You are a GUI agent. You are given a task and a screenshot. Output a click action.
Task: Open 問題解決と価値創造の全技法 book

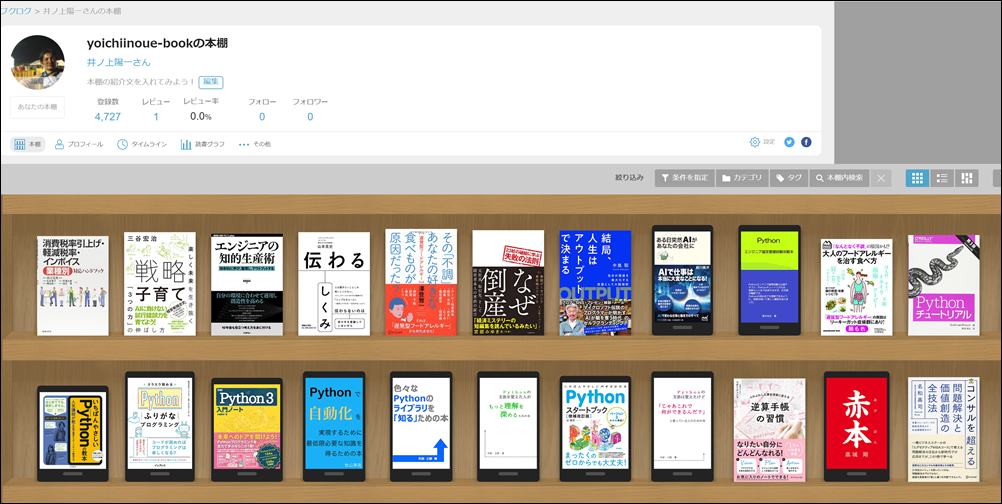(x=943, y=429)
